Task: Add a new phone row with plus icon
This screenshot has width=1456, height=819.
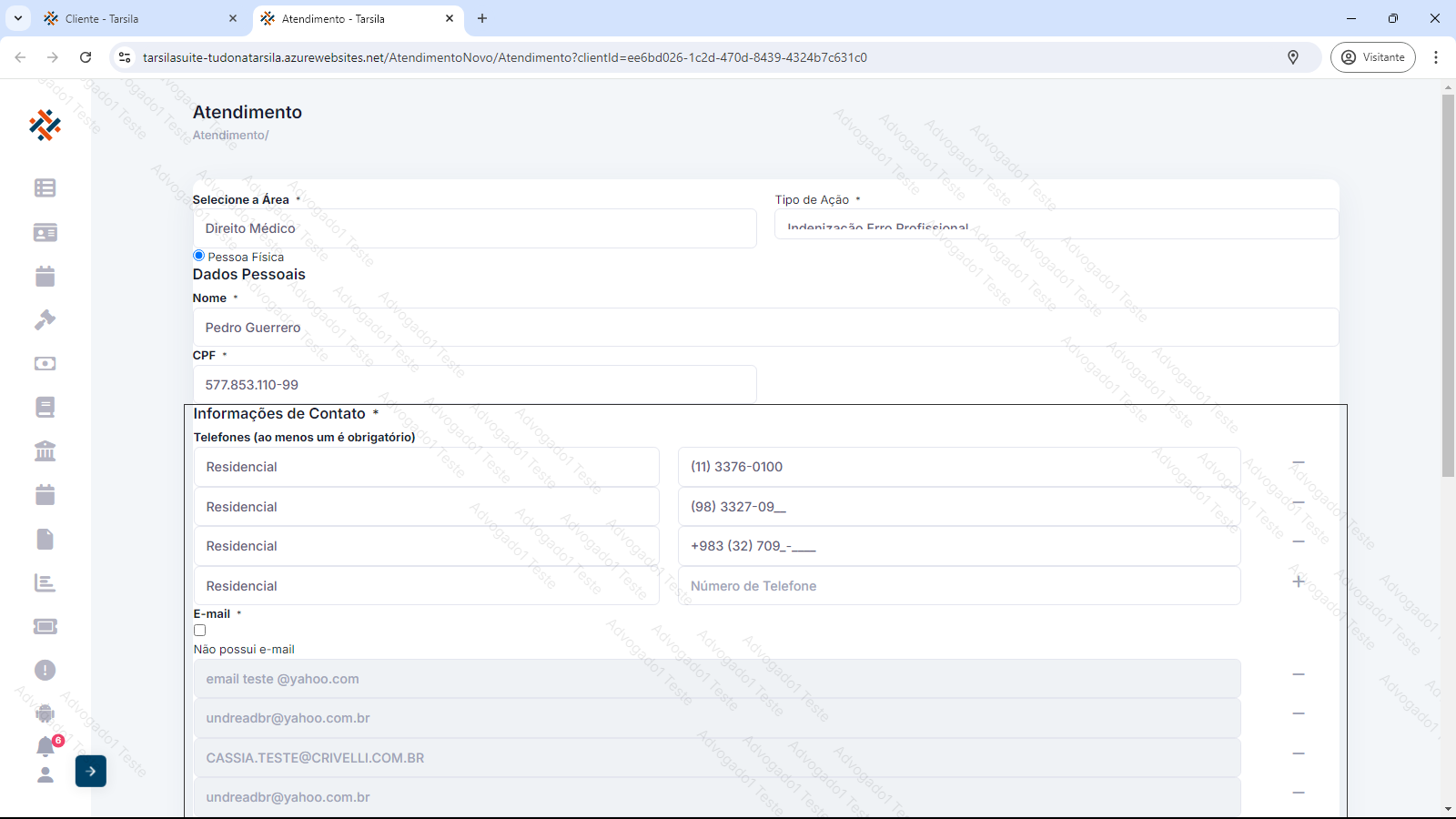Action: [x=1299, y=581]
